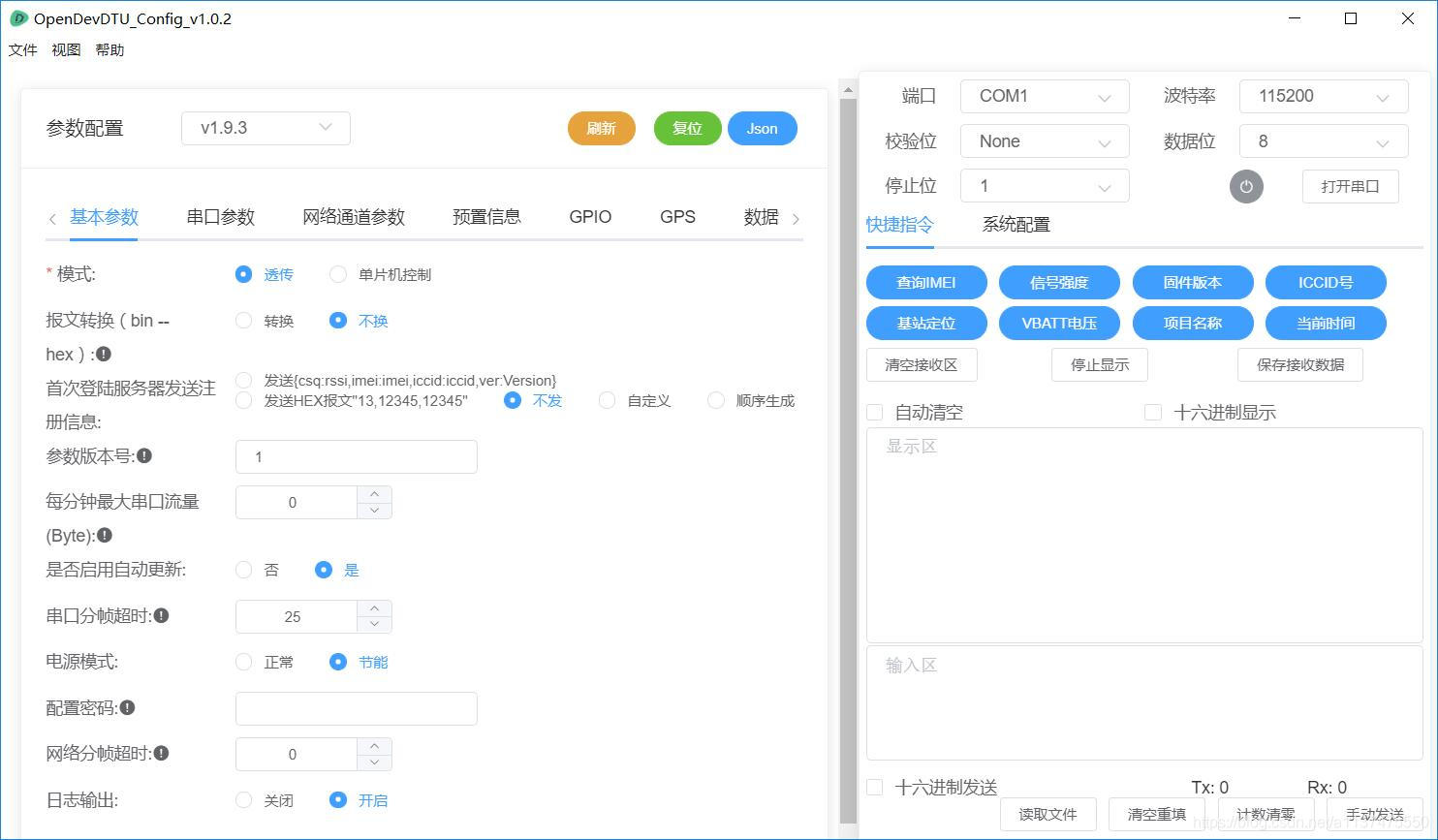
Task: Open the 校验位 None dropdown
Action: point(1045,141)
